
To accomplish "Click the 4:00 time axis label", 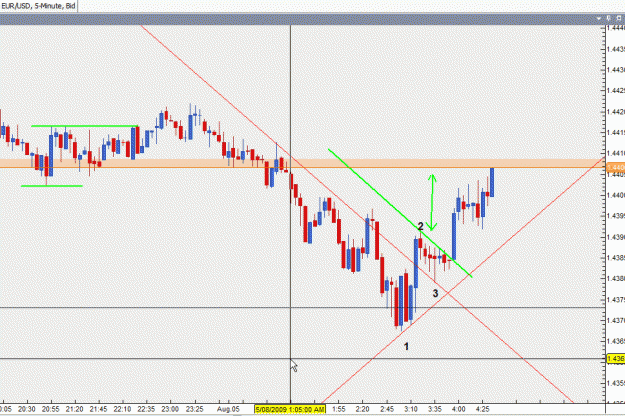I will [458, 409].
